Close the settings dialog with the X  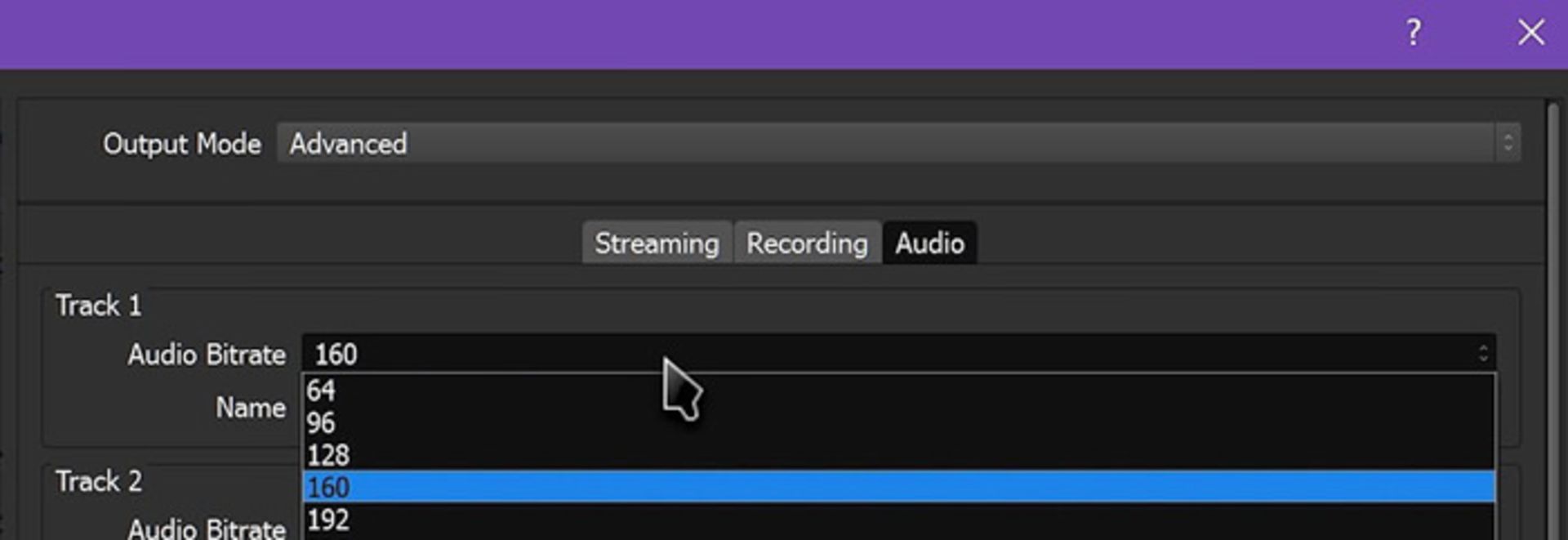[x=1531, y=33]
